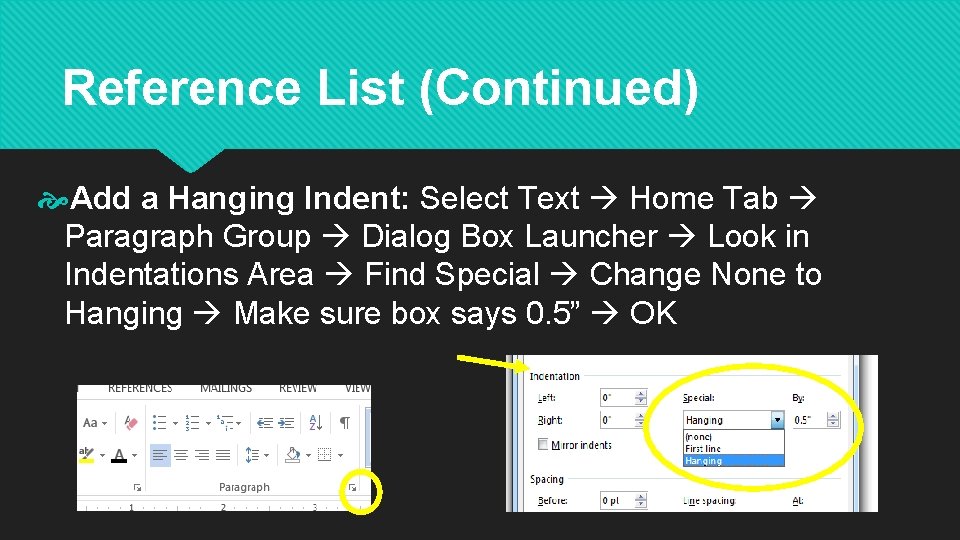Screen dimensions: 960x540
Task: Expand the font color dropdown arrow
Action: (135, 456)
